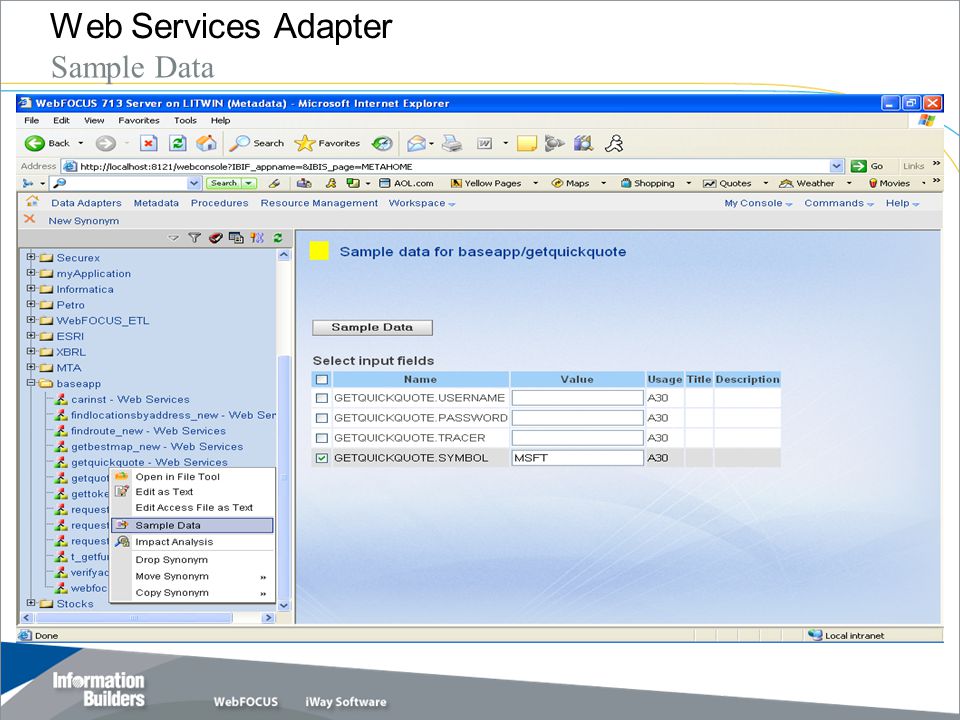Go to the browser Home page icon
This screenshot has height=720, width=960.
(206, 143)
